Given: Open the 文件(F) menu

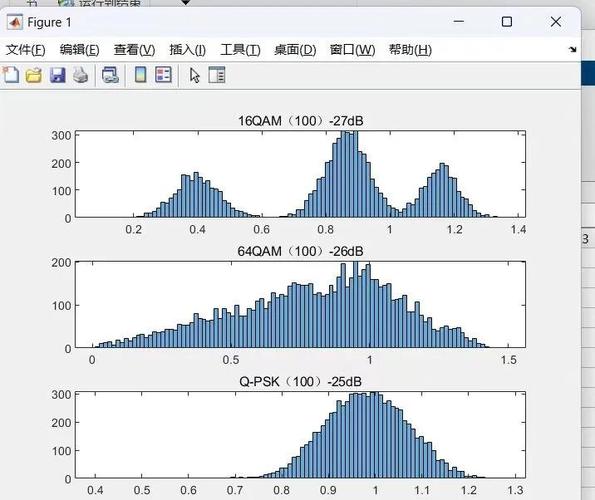Looking at the screenshot, I should [25, 50].
